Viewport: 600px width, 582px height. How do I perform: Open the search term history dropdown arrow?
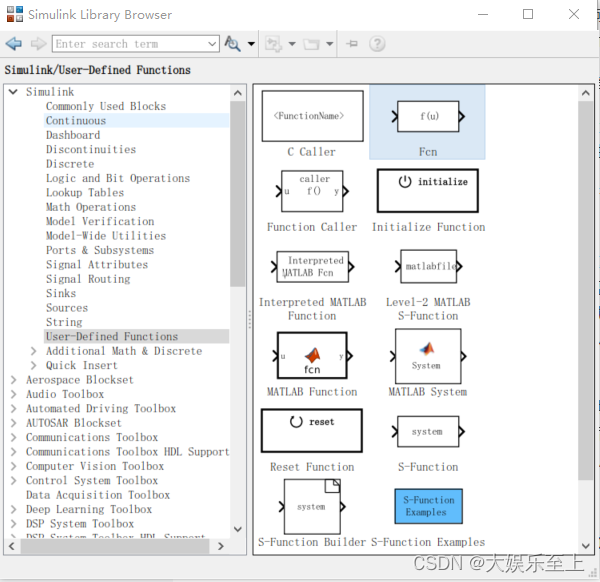[212, 44]
